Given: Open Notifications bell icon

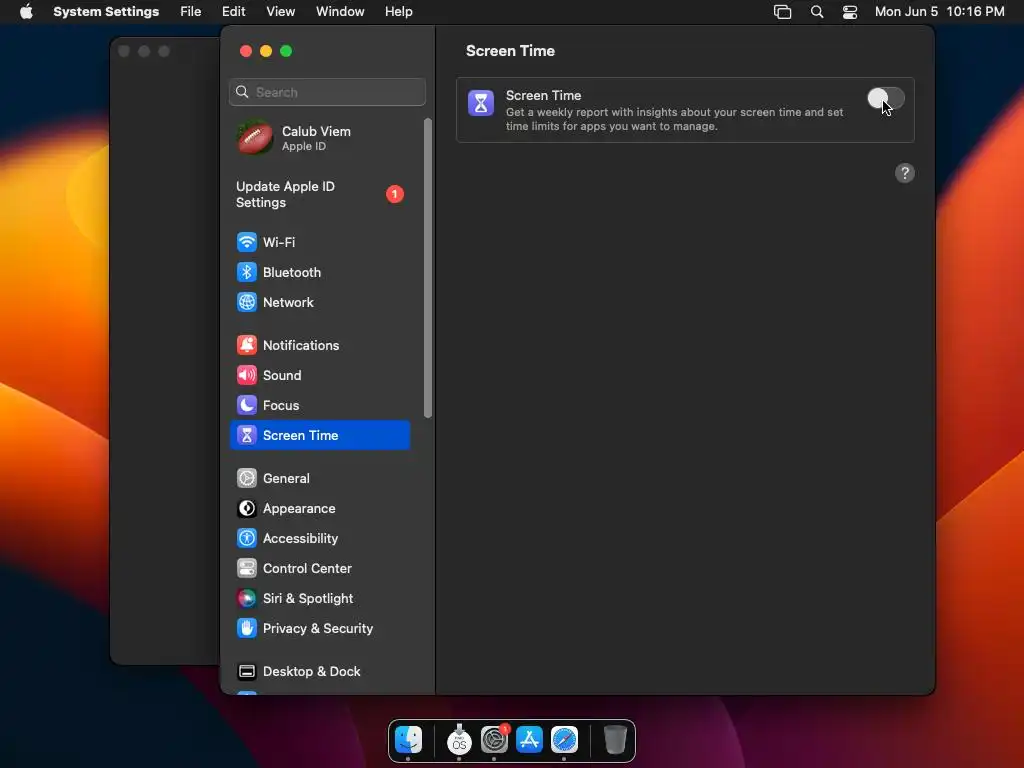Looking at the screenshot, I should pos(246,345).
